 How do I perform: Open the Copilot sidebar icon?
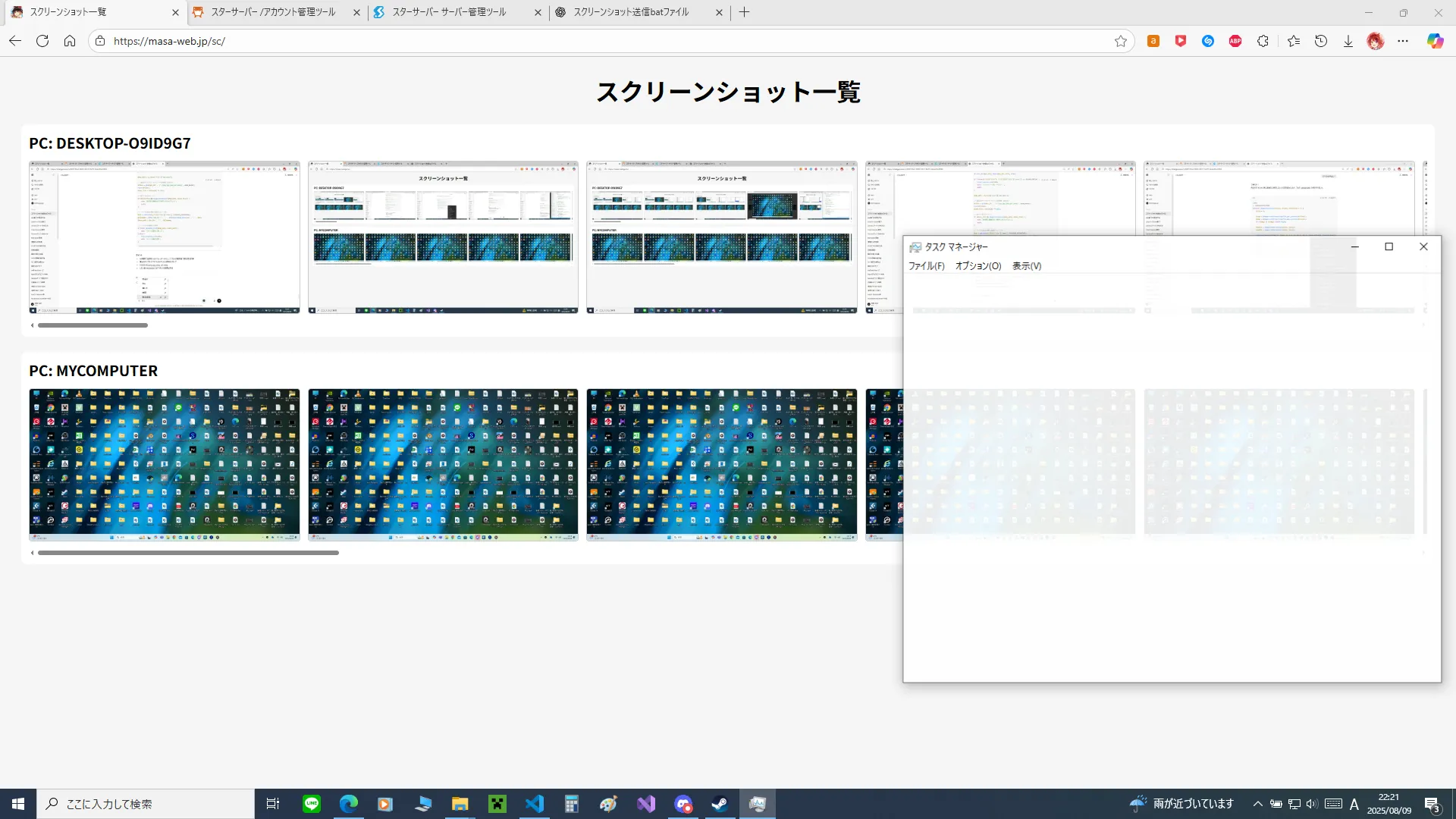click(1435, 41)
